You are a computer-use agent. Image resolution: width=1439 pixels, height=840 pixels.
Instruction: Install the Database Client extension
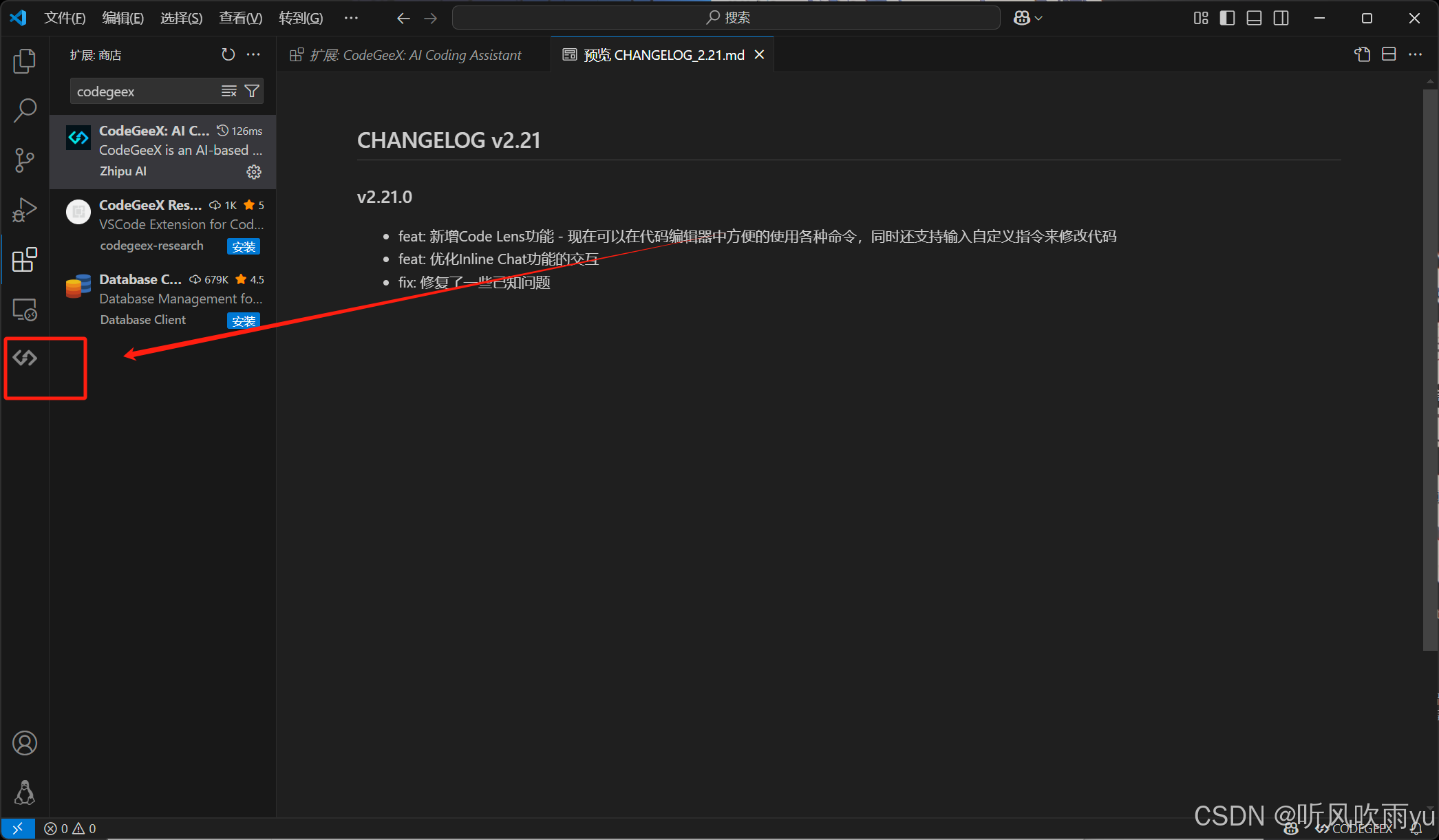[243, 321]
